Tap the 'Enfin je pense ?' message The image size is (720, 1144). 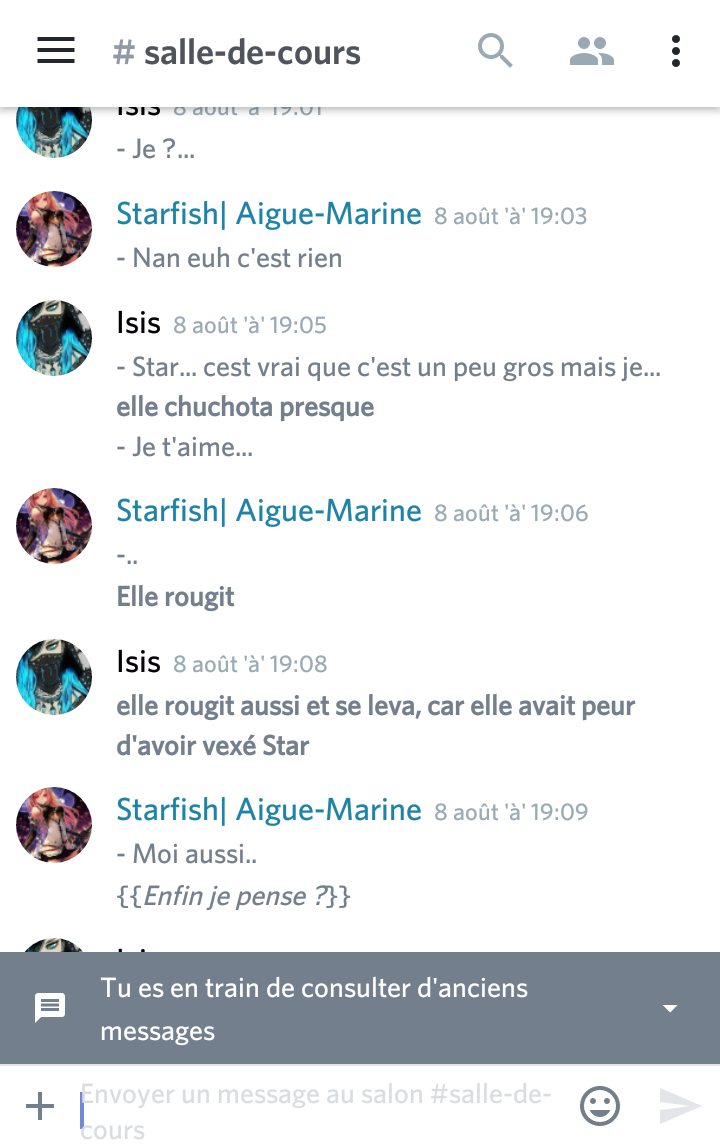[234, 896]
